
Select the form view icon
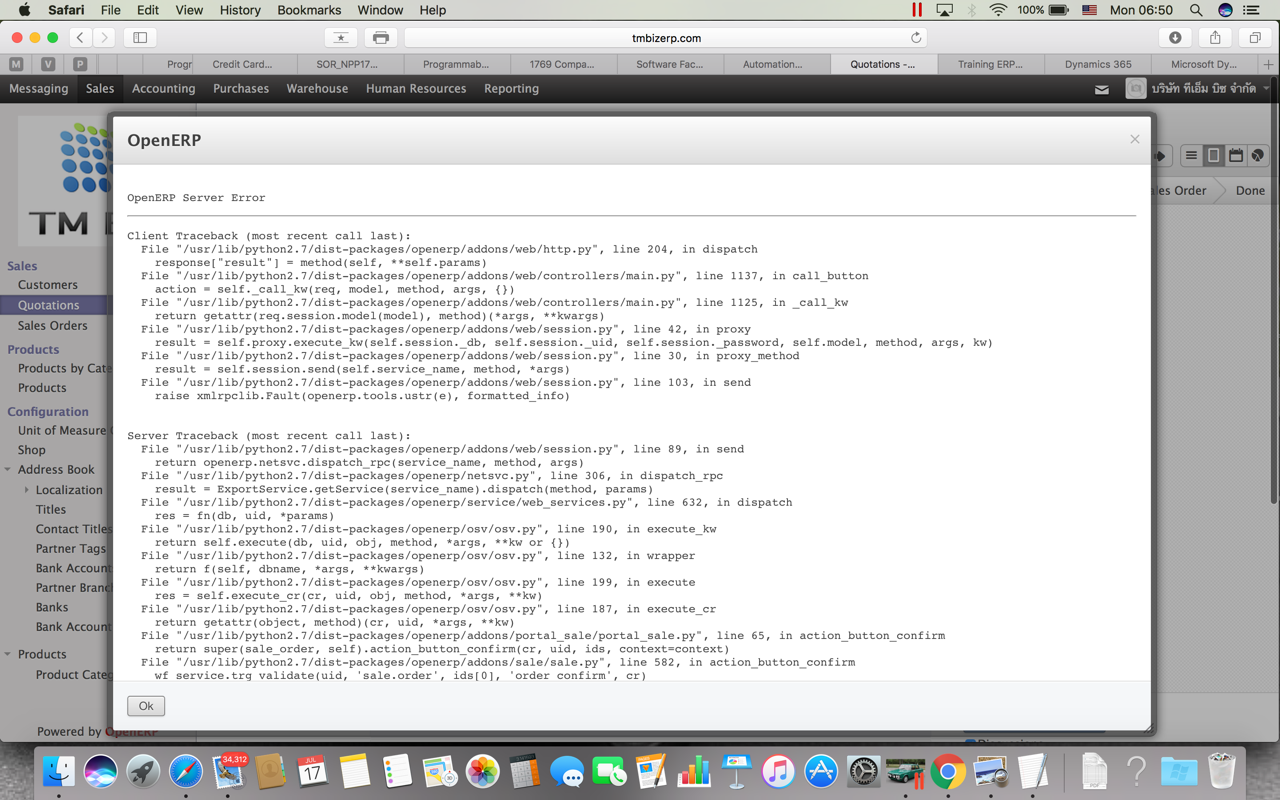[x=1213, y=155]
